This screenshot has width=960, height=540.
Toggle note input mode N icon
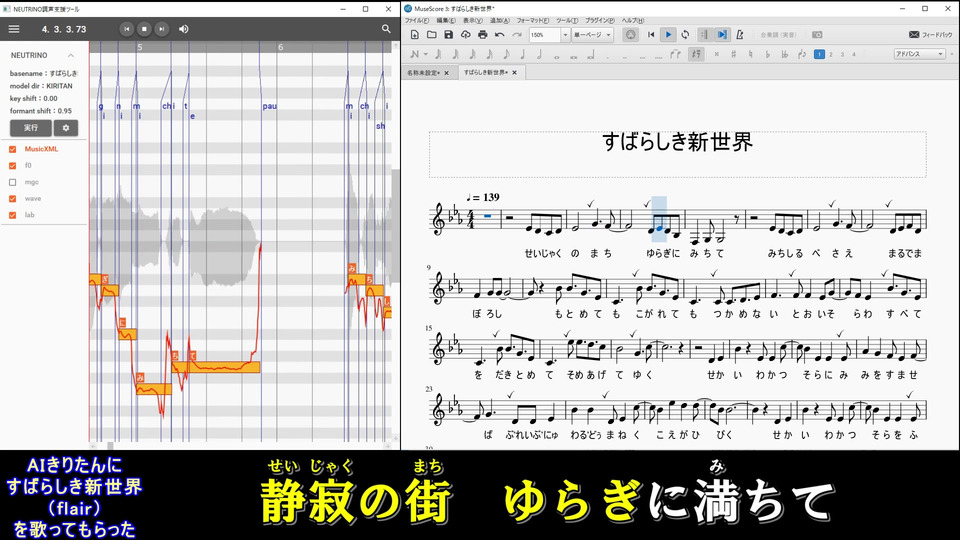click(x=414, y=54)
